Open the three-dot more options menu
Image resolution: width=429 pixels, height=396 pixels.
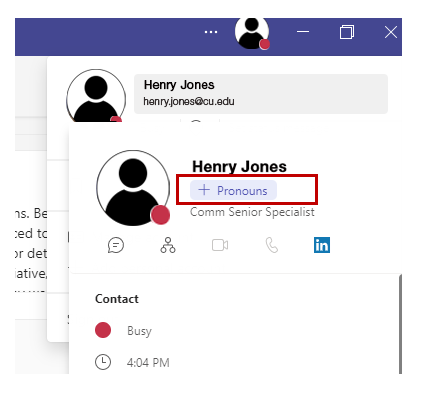(211, 32)
